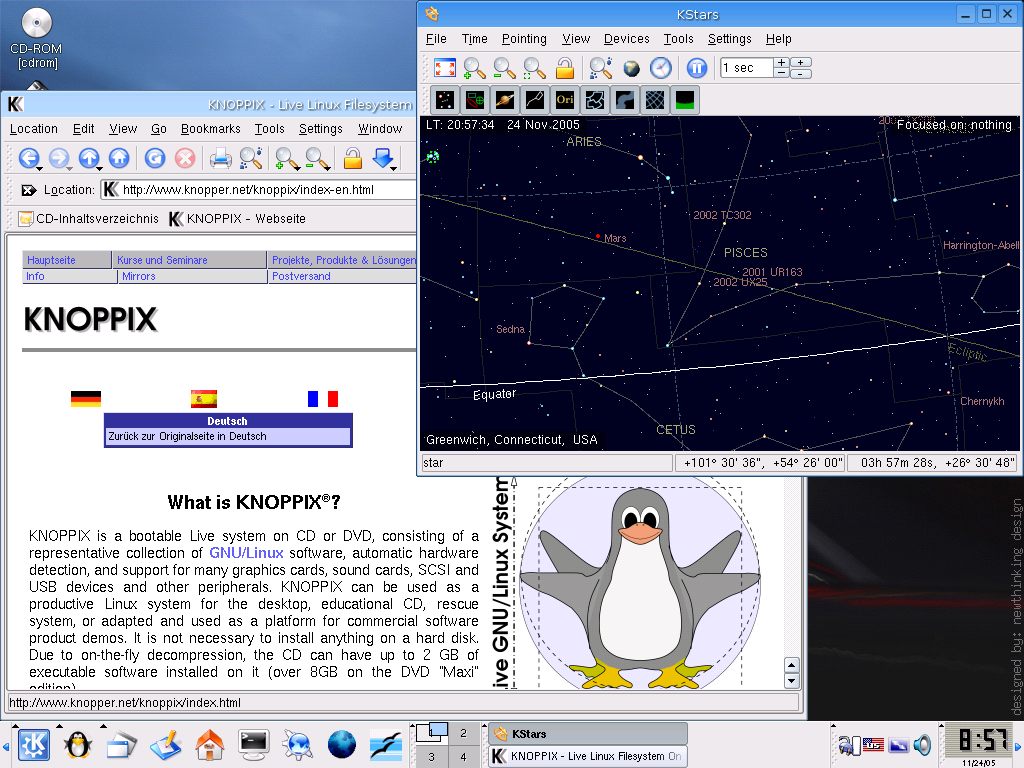This screenshot has height=768, width=1024.
Task: Zoom in on the KStars sky map
Action: coord(474,68)
